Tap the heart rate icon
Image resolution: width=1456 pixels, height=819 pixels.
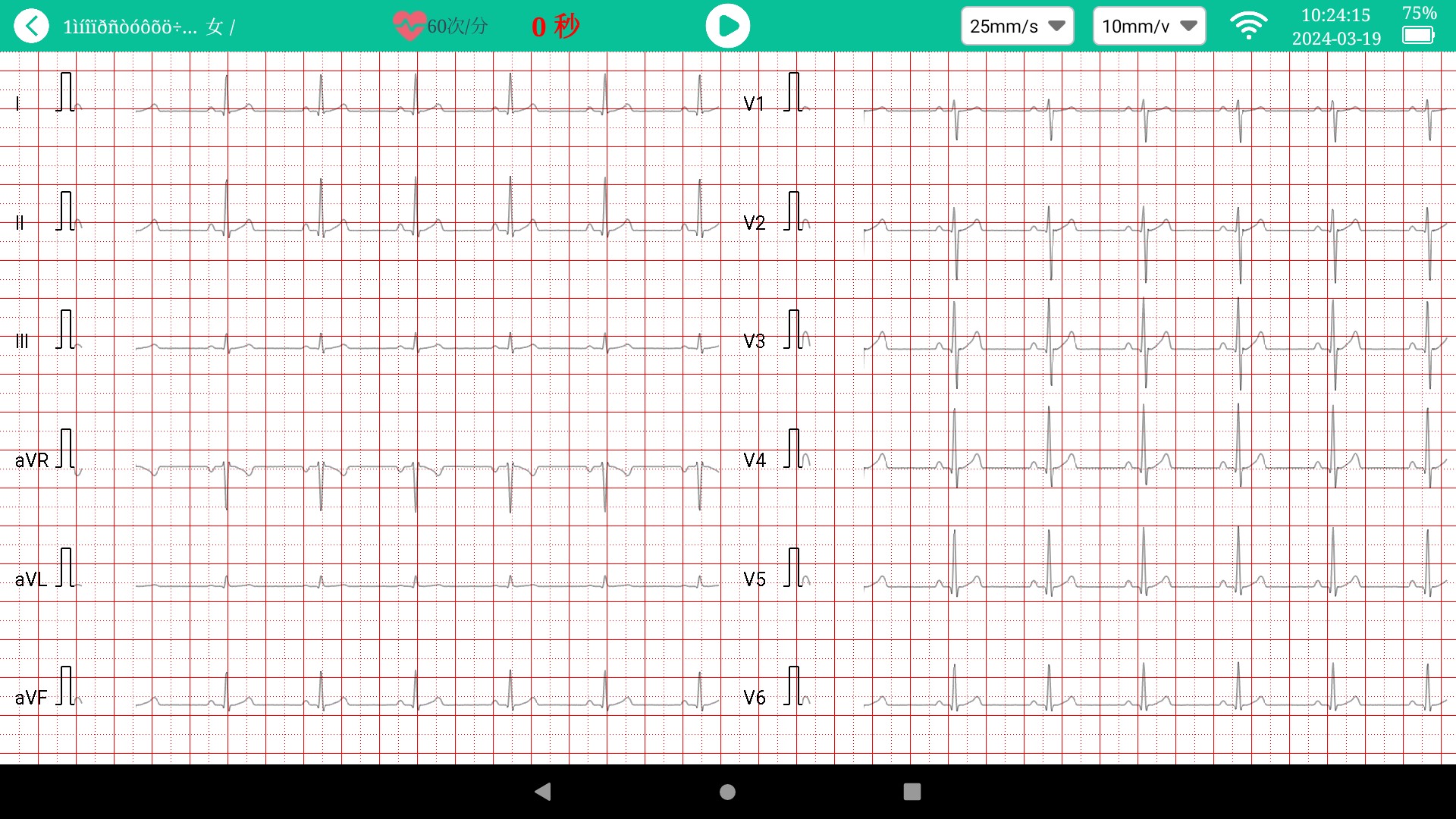click(x=408, y=27)
